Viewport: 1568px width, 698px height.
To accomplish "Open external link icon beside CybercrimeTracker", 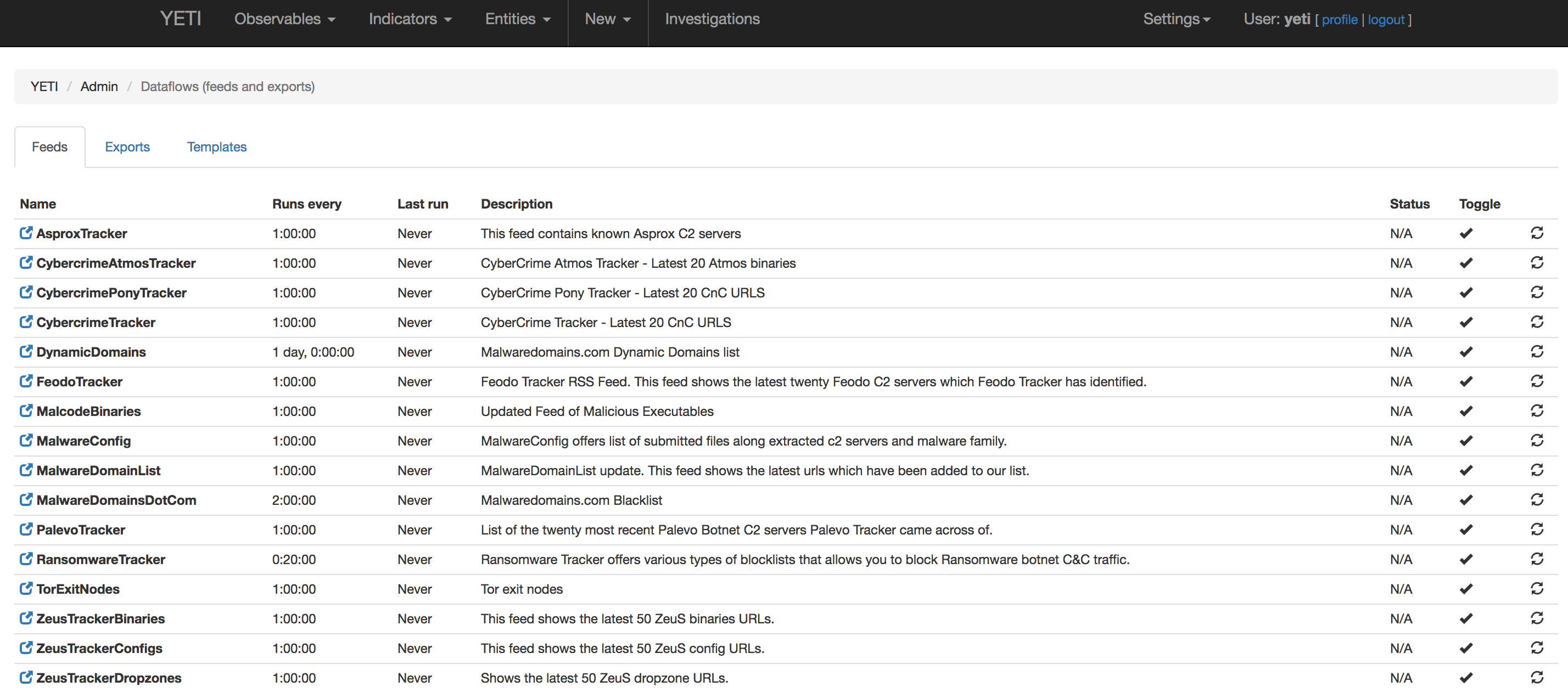I will [26, 322].
